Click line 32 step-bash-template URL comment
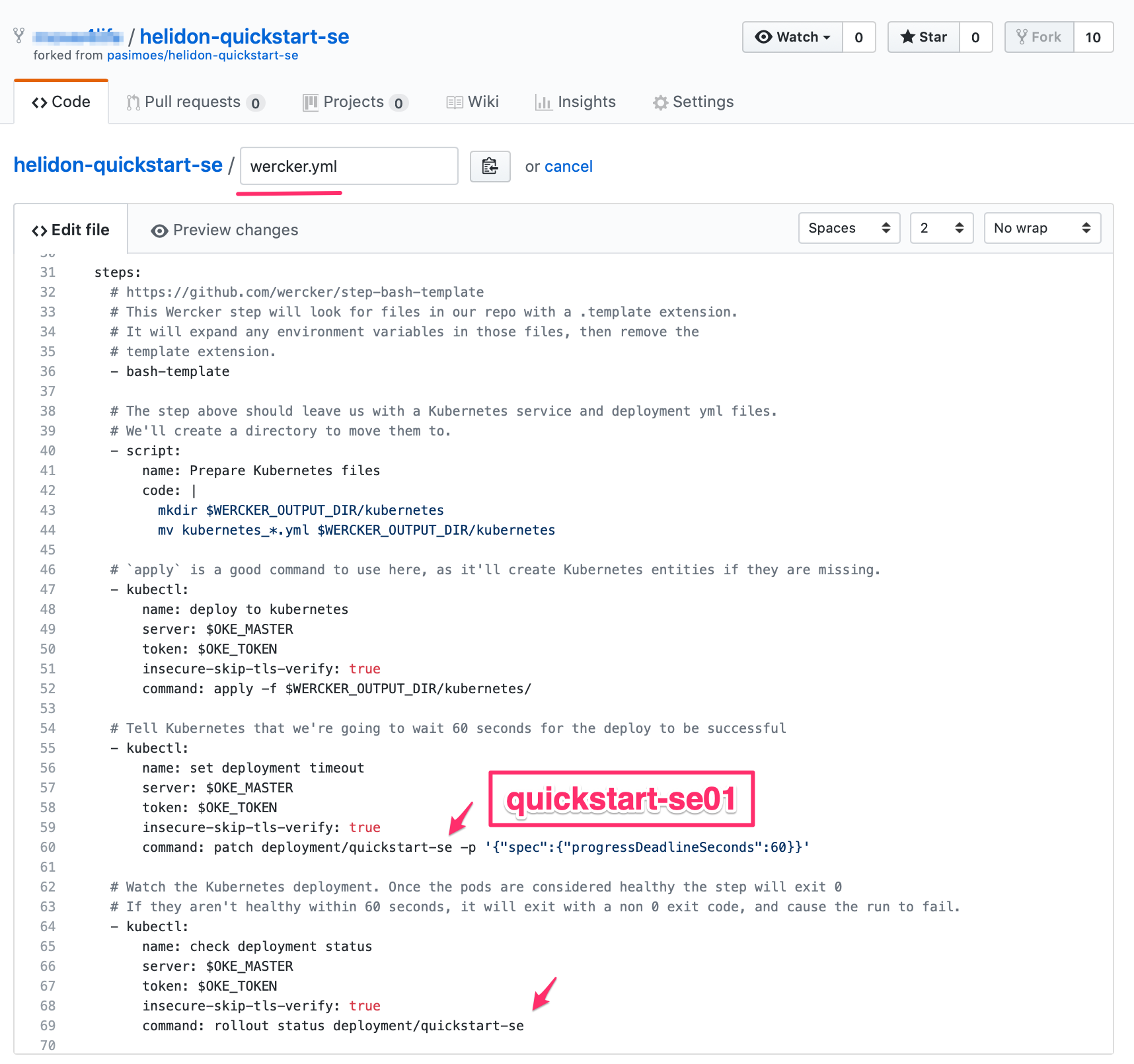This screenshot has width=1134, height=1064. 297,292
